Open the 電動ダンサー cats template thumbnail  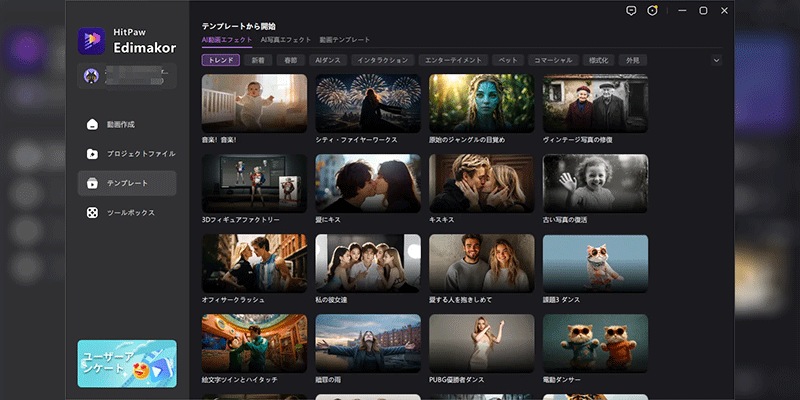click(595, 343)
